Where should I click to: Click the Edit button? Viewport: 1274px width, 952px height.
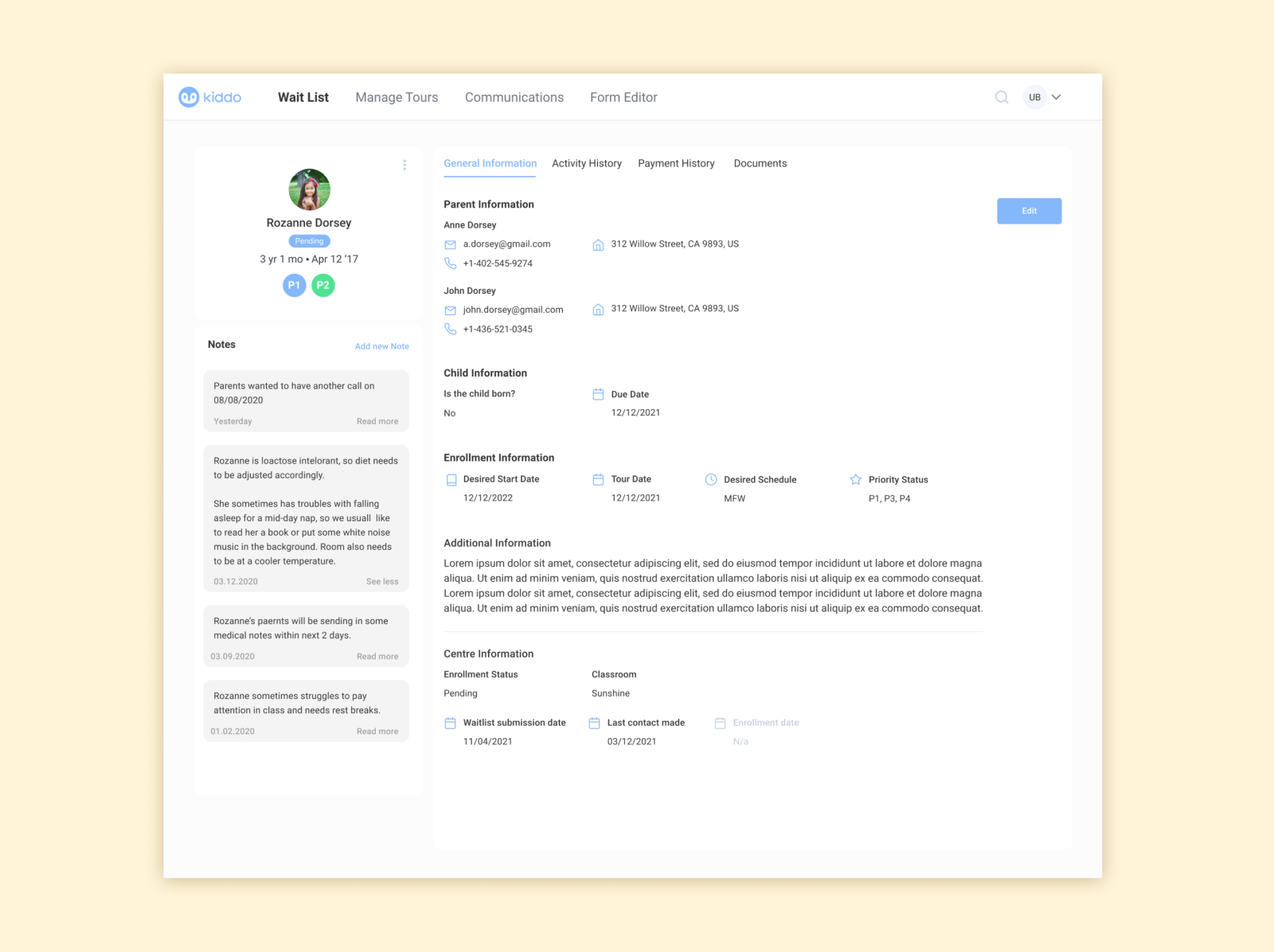[1029, 211]
